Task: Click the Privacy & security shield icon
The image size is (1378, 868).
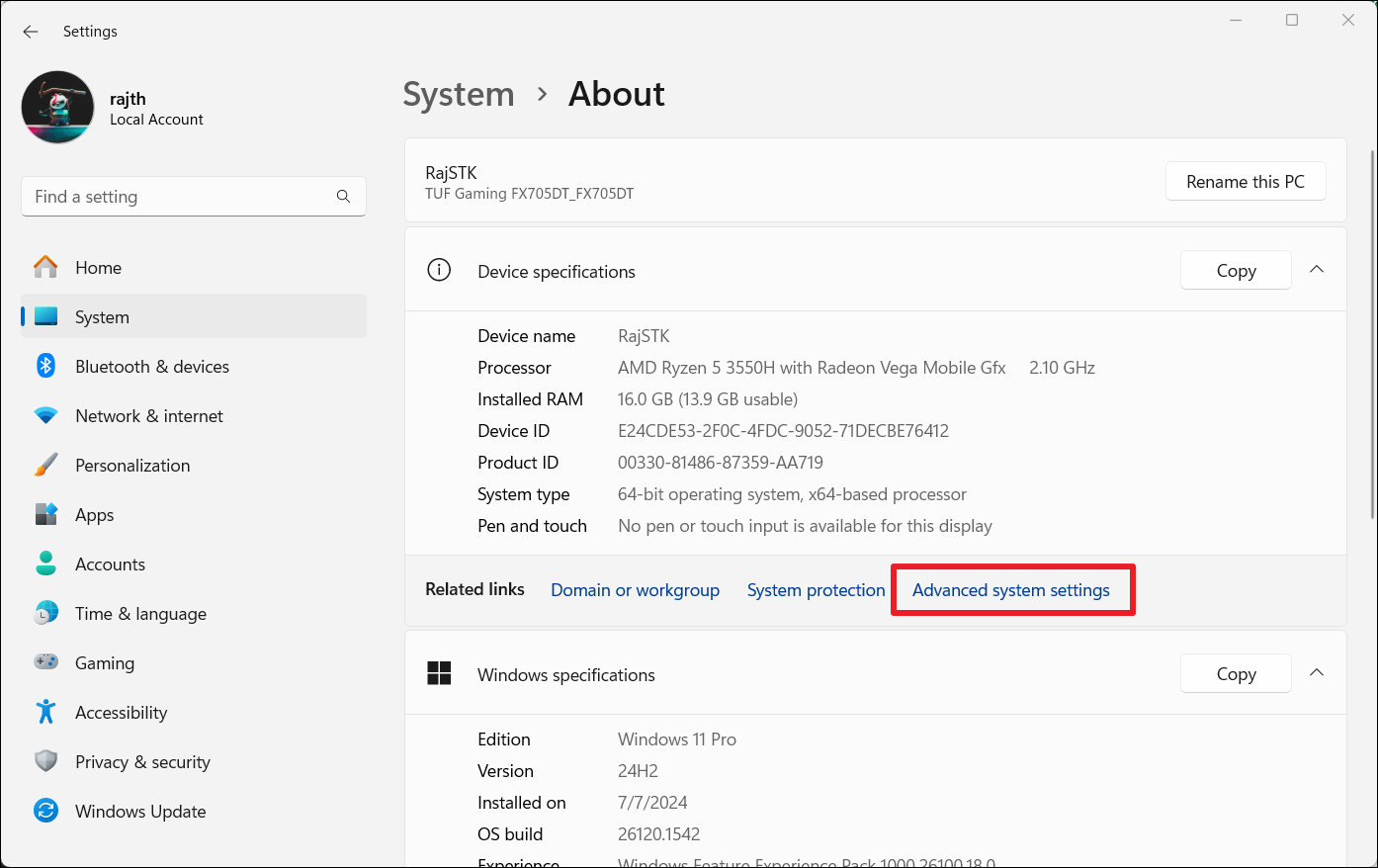Action: (45, 761)
